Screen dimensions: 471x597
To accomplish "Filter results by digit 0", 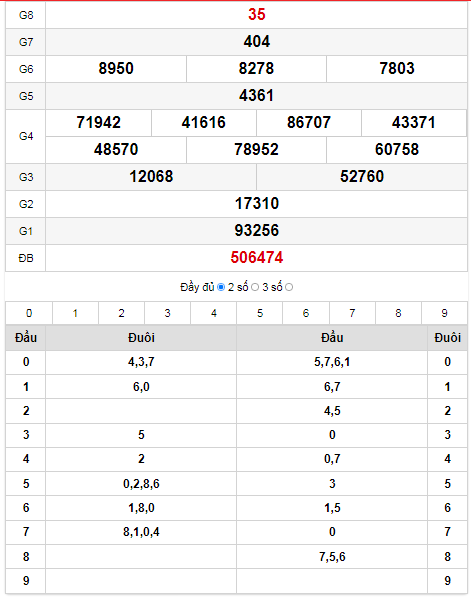I will (29, 313).
